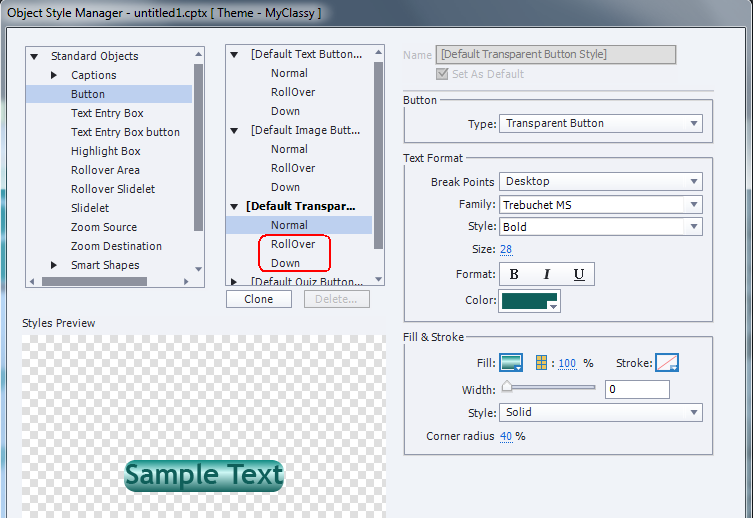
Task: Open the font Family dropdown
Action: [600, 204]
